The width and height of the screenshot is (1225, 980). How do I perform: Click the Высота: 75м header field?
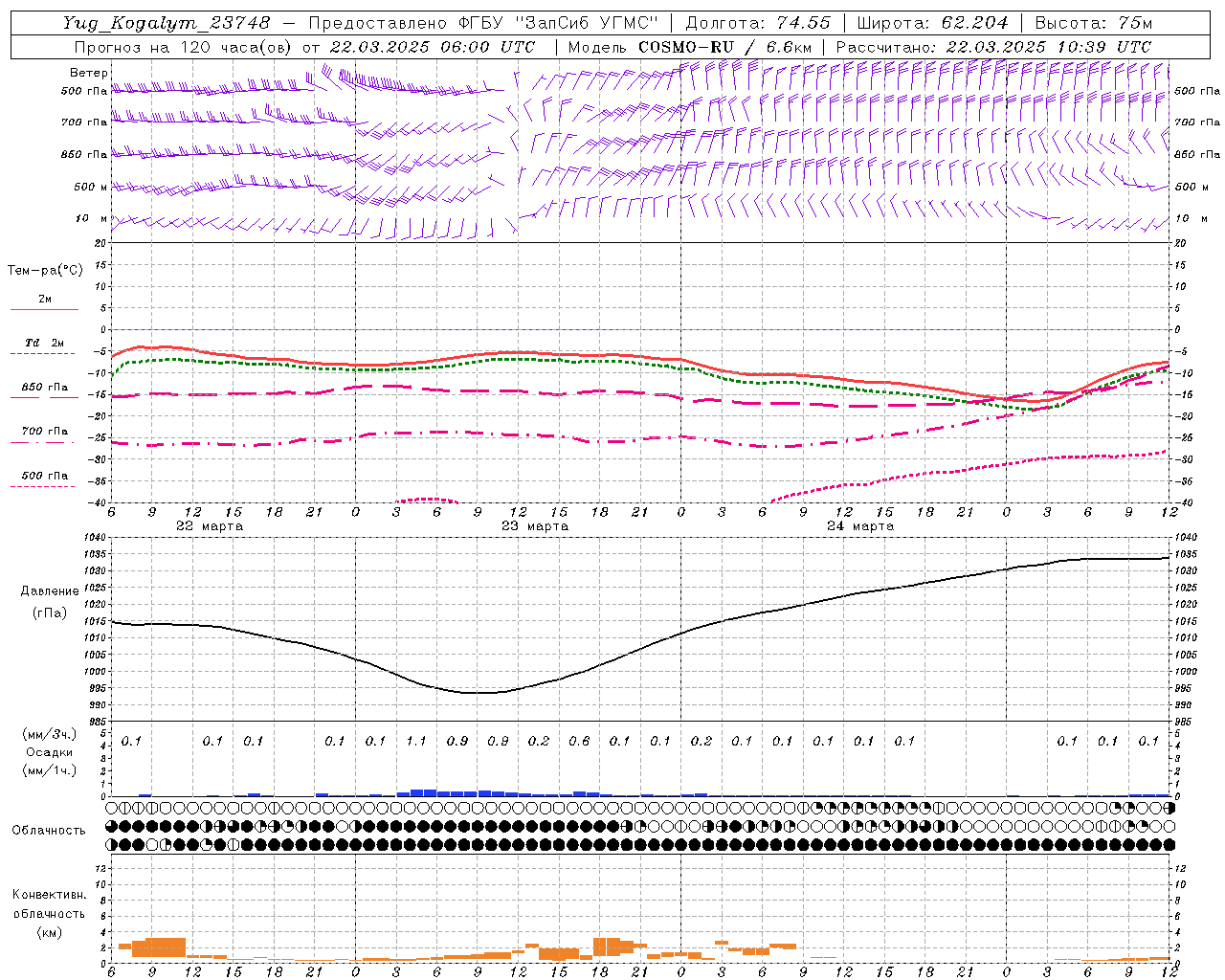[1093, 23]
